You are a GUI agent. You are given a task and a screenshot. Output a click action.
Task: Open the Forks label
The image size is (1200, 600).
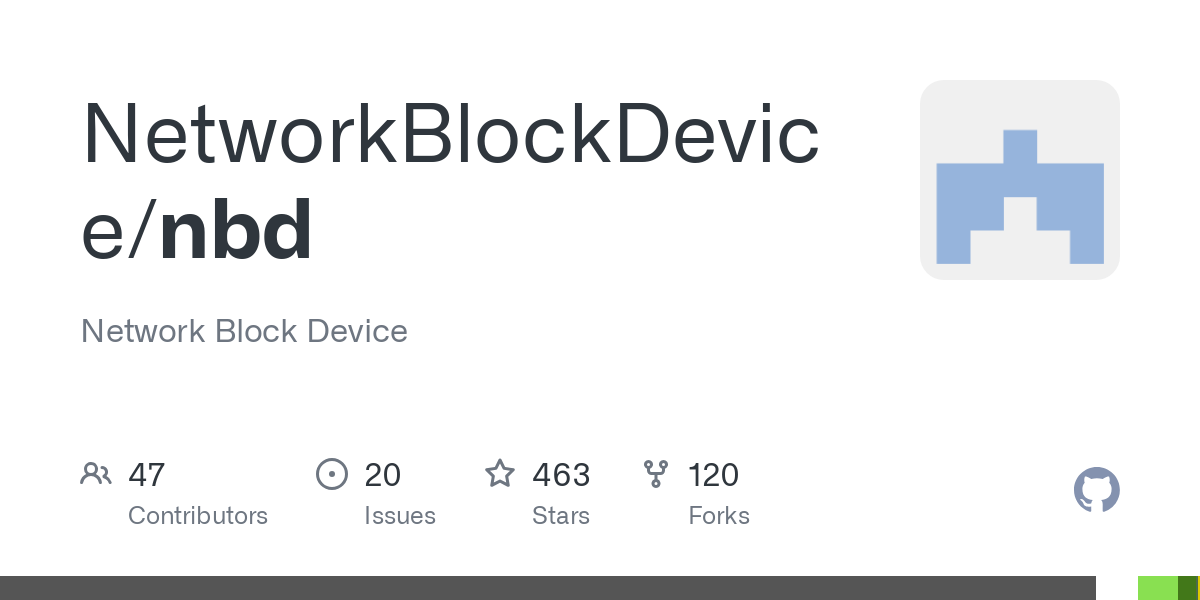pyautogui.click(x=719, y=516)
